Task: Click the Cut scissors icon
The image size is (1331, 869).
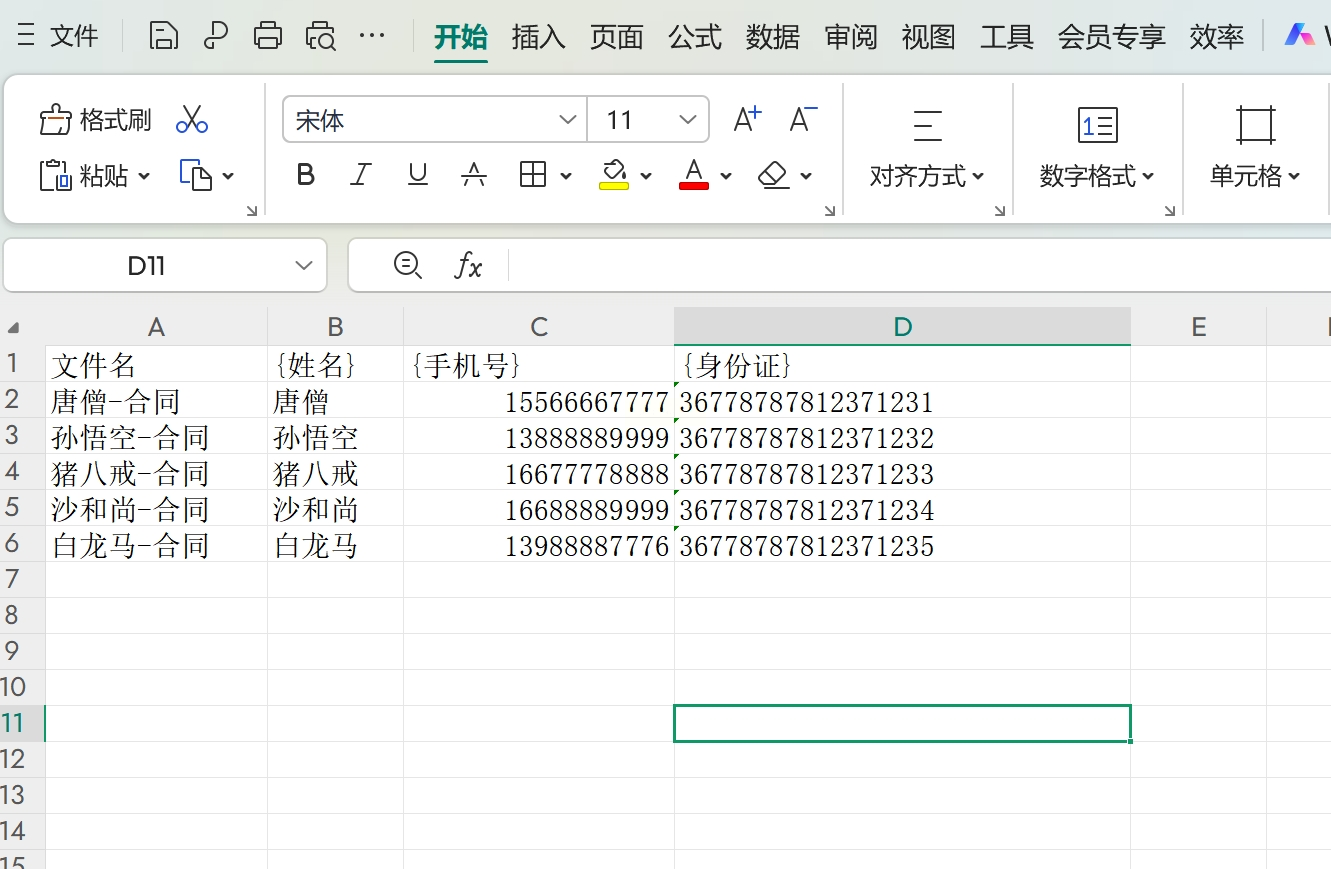Action: coord(191,120)
